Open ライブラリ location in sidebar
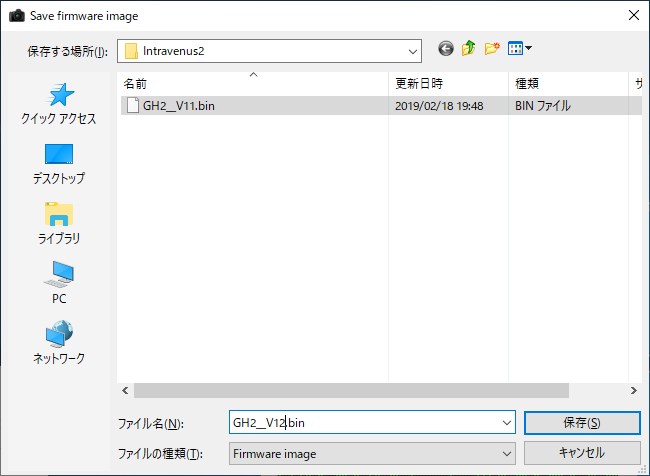The image size is (650, 476). pyautogui.click(x=59, y=223)
